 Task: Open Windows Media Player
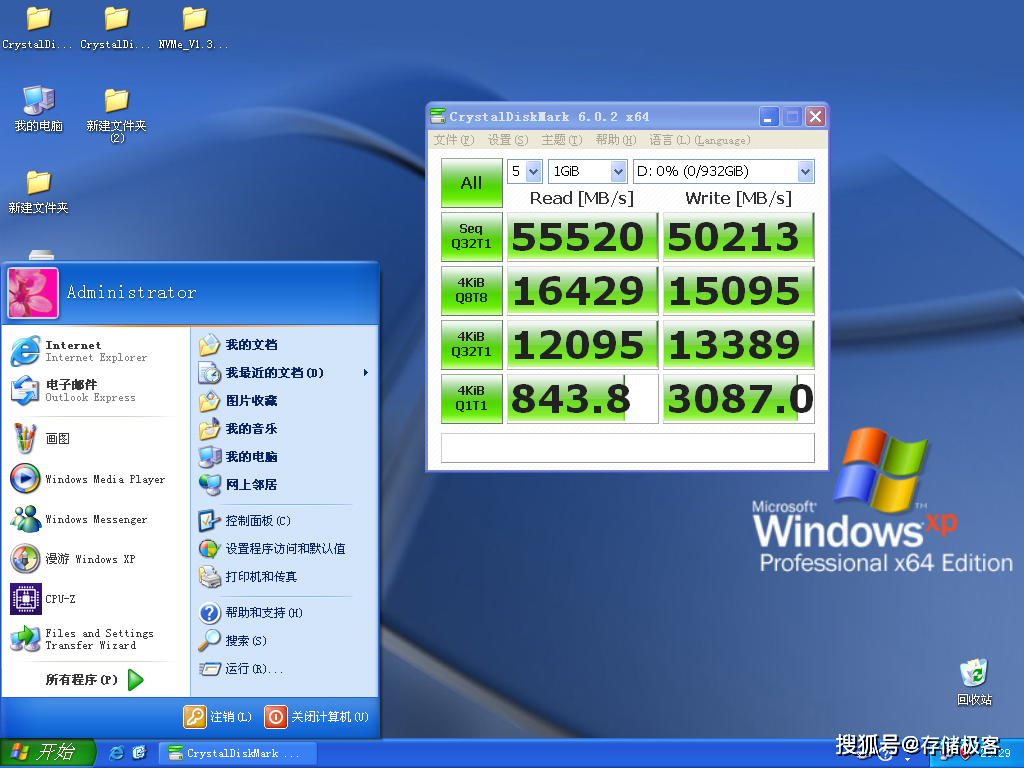point(95,479)
